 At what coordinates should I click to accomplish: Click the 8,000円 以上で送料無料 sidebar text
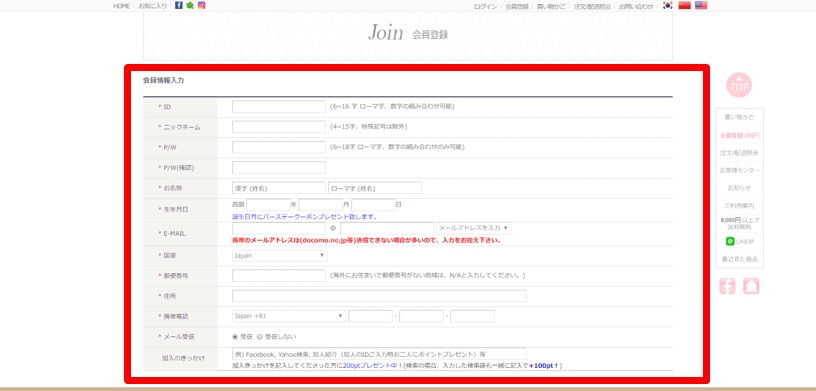[x=739, y=223]
